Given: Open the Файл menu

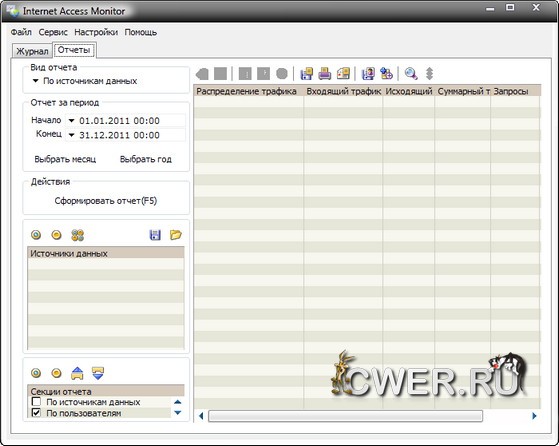Looking at the screenshot, I should click(21, 32).
